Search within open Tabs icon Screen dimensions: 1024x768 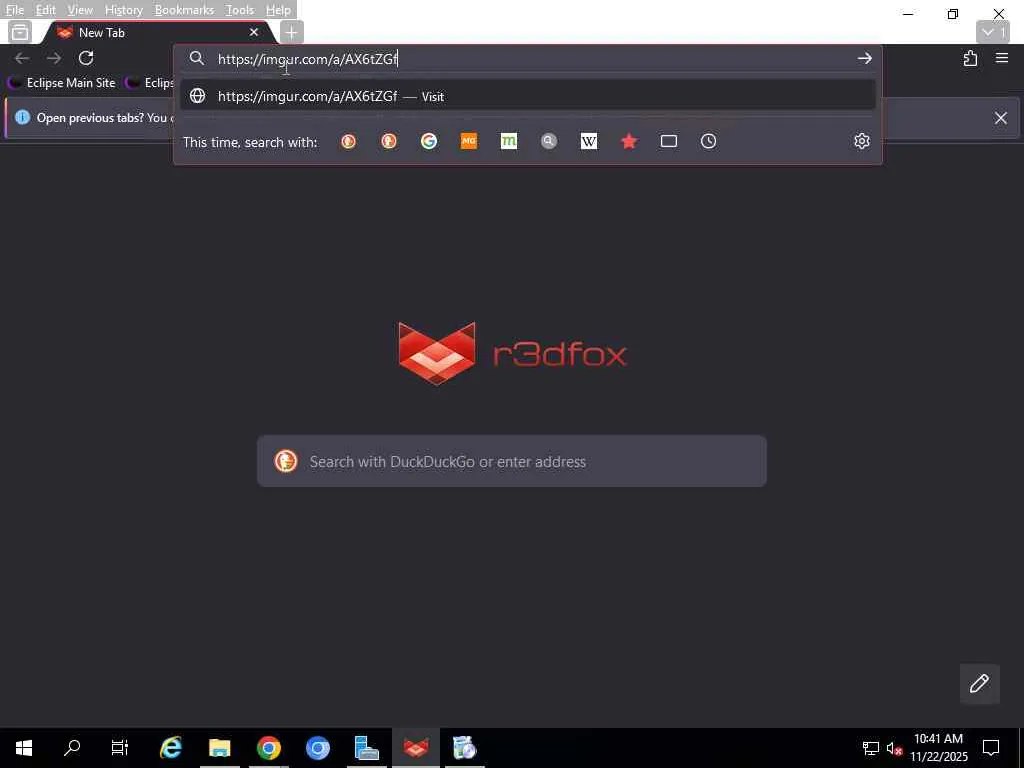tap(669, 141)
